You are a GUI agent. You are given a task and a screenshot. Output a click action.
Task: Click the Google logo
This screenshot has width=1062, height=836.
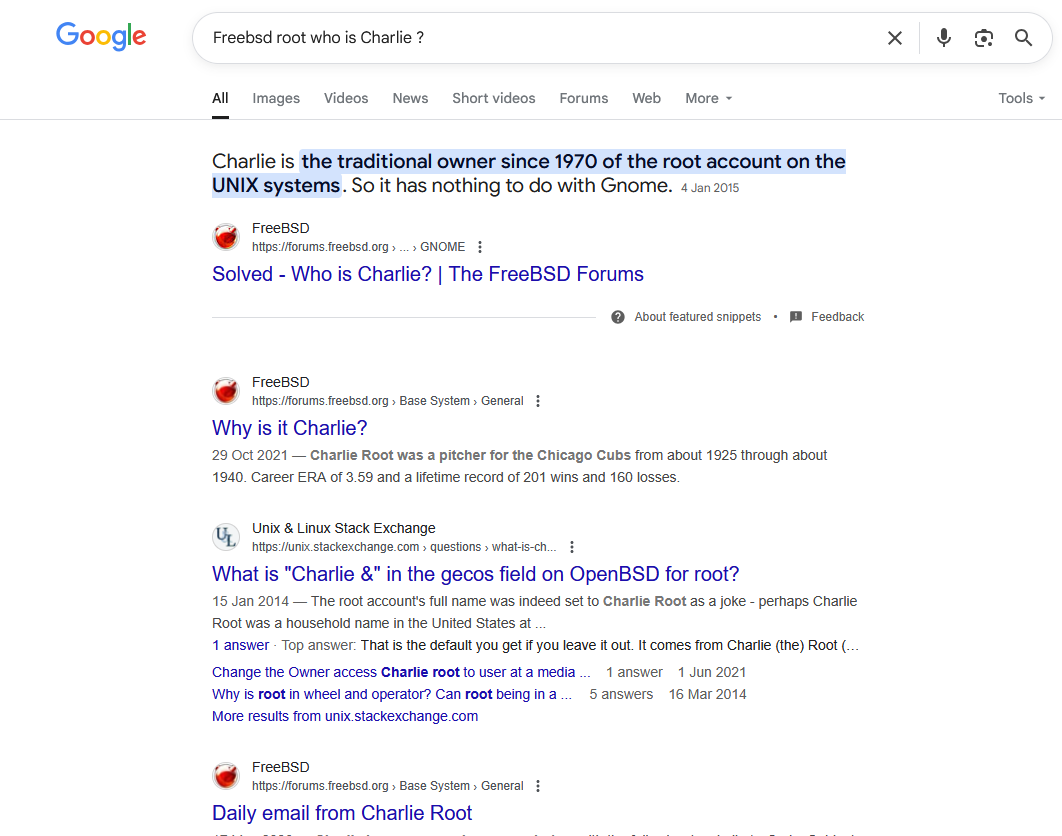pyautogui.click(x=101, y=37)
